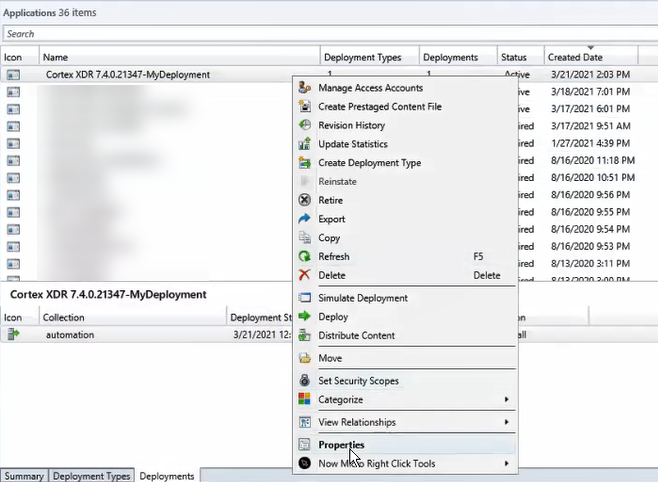Click the 8/16/2020 9:53 PM date cell
This screenshot has width=658, height=482.
click(590, 247)
